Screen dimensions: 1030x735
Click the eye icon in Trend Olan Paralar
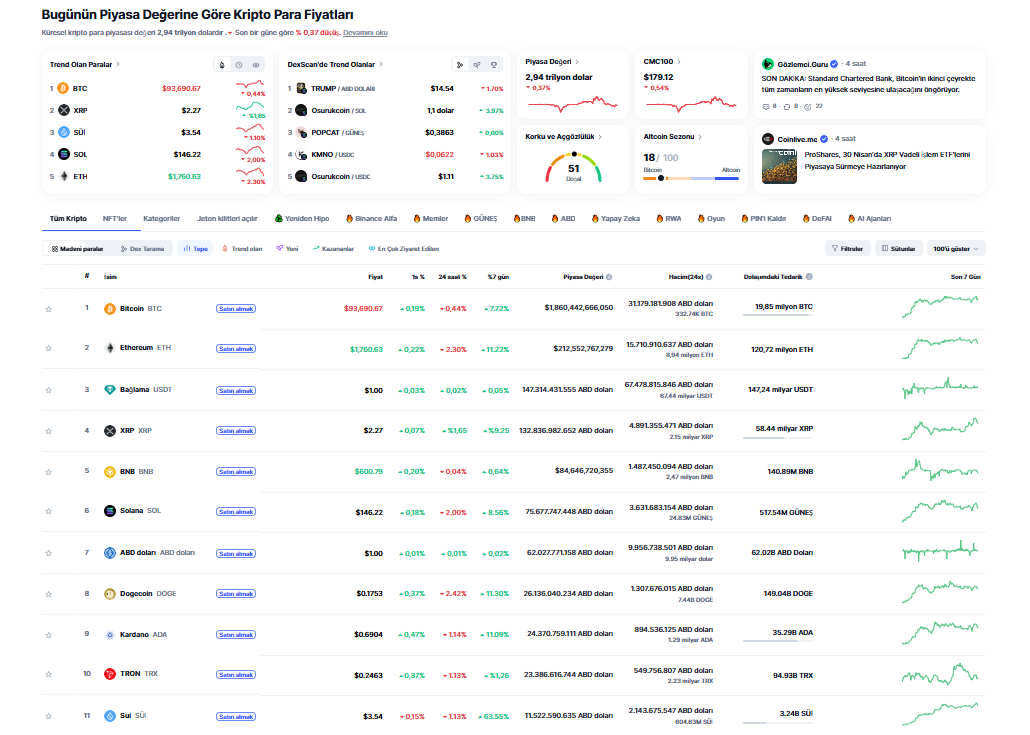(x=256, y=64)
